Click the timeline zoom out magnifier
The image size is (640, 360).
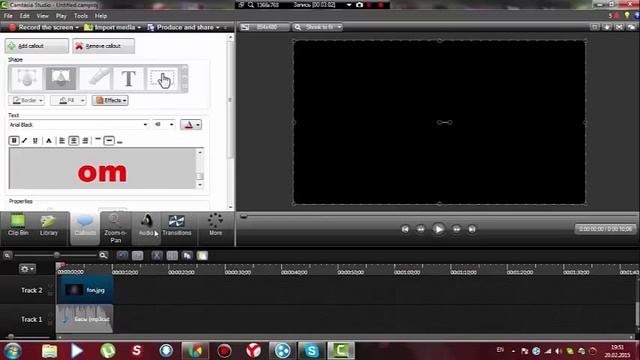point(7,256)
